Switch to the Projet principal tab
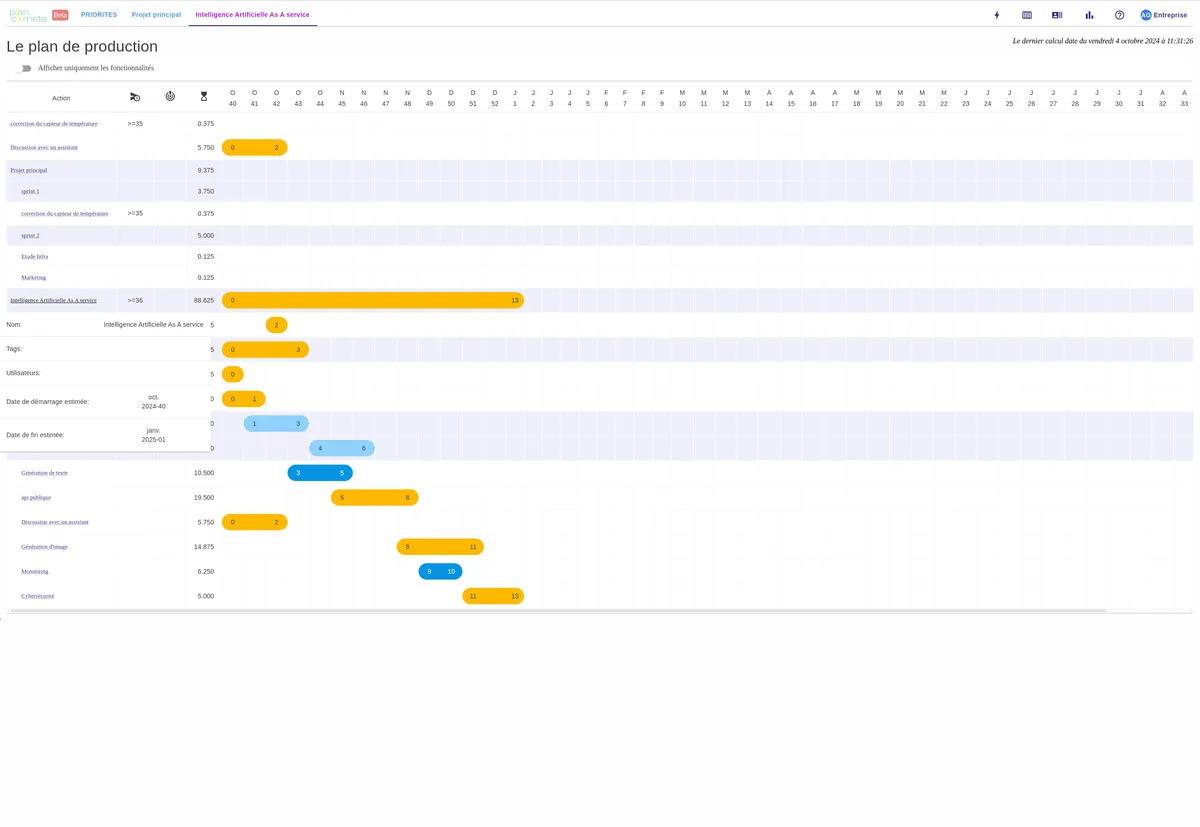 [x=156, y=15]
